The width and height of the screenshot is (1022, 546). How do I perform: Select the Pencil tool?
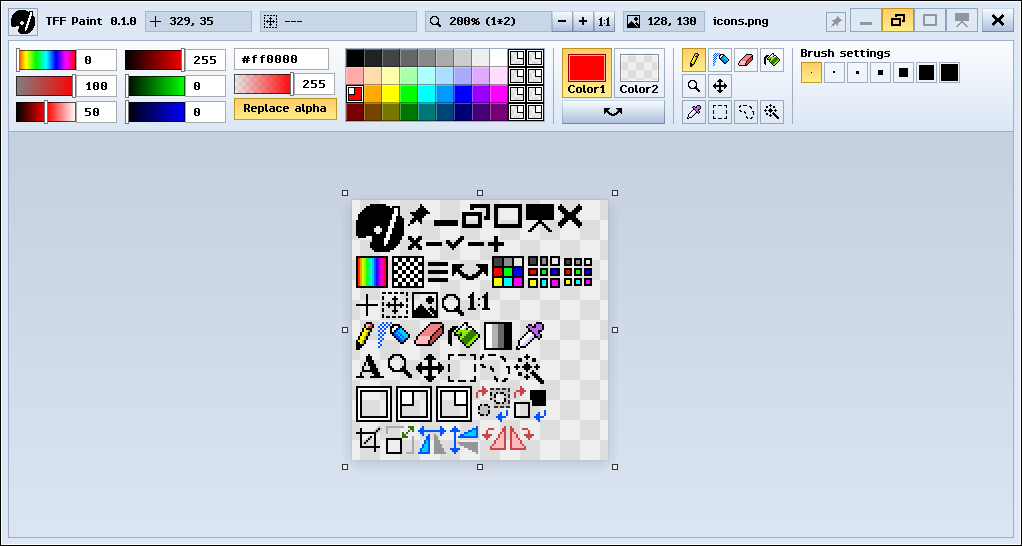(693, 60)
